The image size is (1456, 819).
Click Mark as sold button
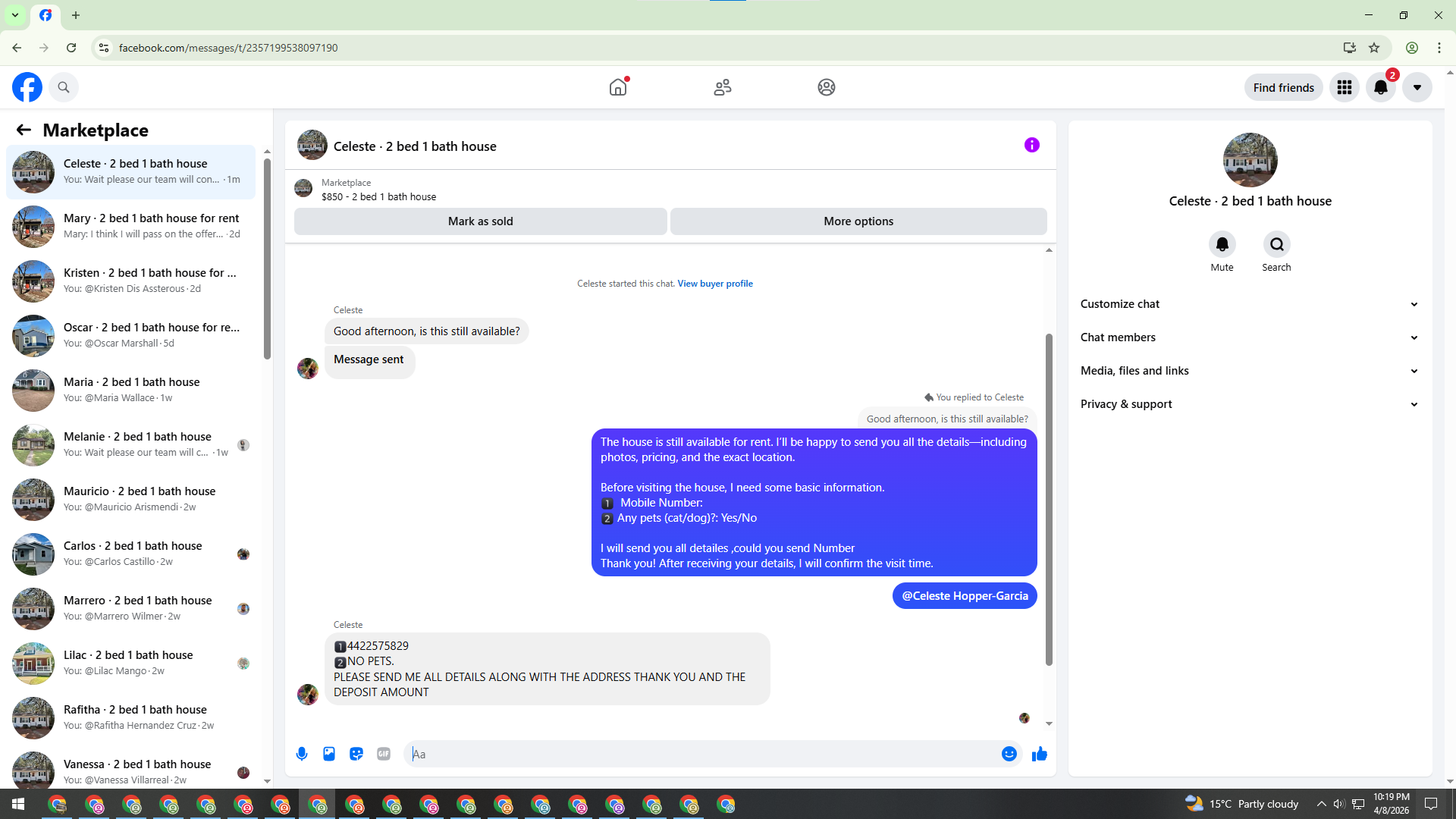coord(480,221)
